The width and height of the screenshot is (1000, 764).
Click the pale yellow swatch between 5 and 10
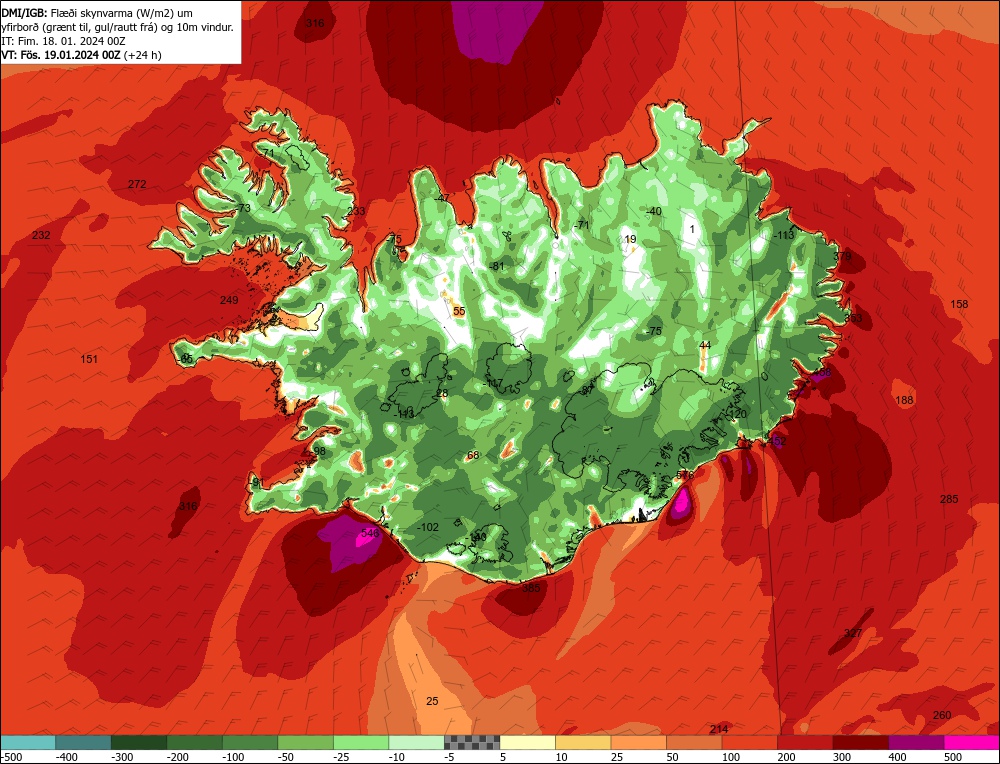527,743
